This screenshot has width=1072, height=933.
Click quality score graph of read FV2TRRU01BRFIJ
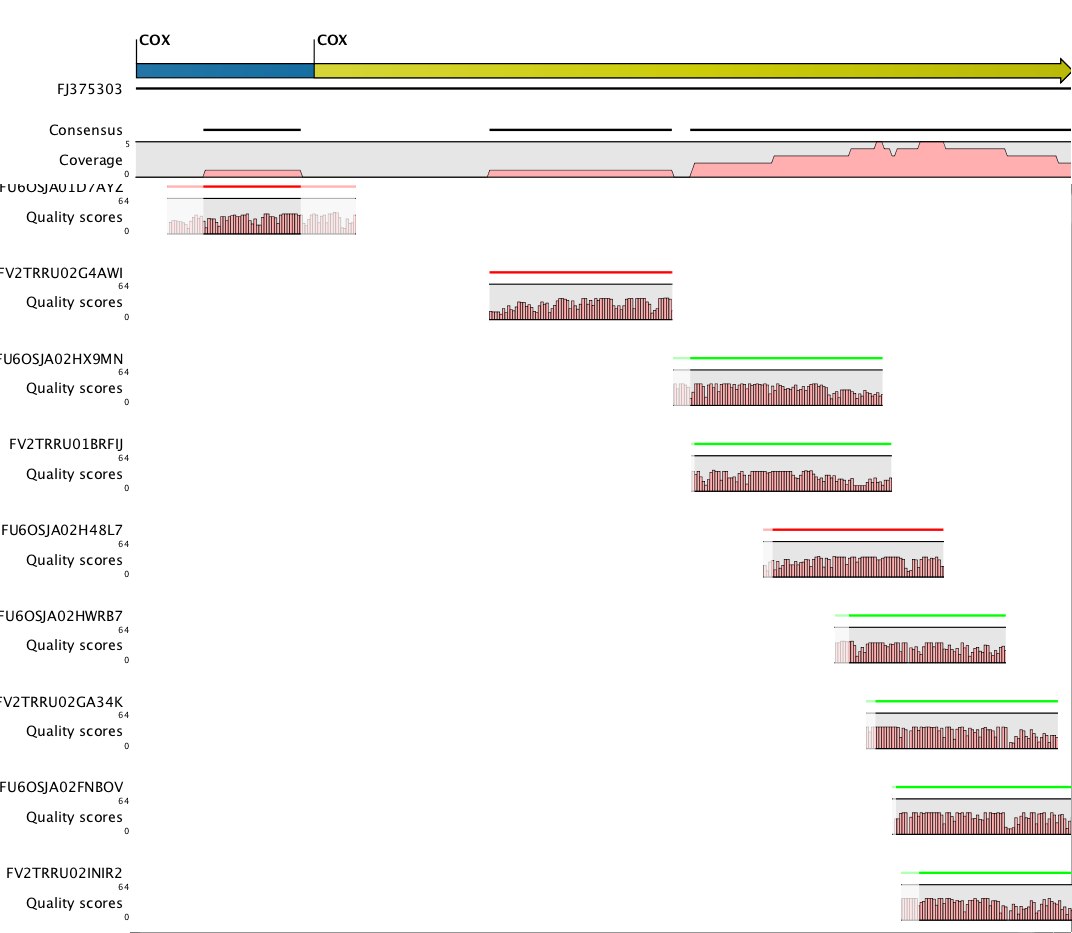[791, 476]
